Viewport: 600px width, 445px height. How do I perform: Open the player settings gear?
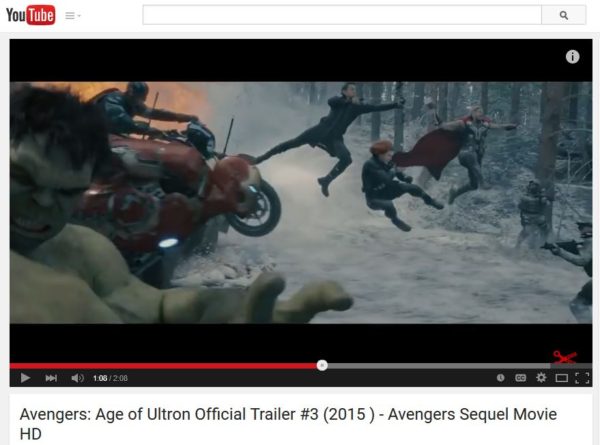(x=541, y=378)
